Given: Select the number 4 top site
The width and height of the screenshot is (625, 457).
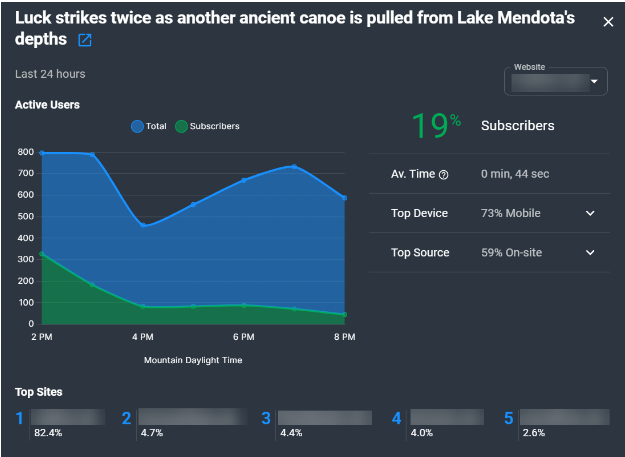Looking at the screenshot, I should (446, 418).
